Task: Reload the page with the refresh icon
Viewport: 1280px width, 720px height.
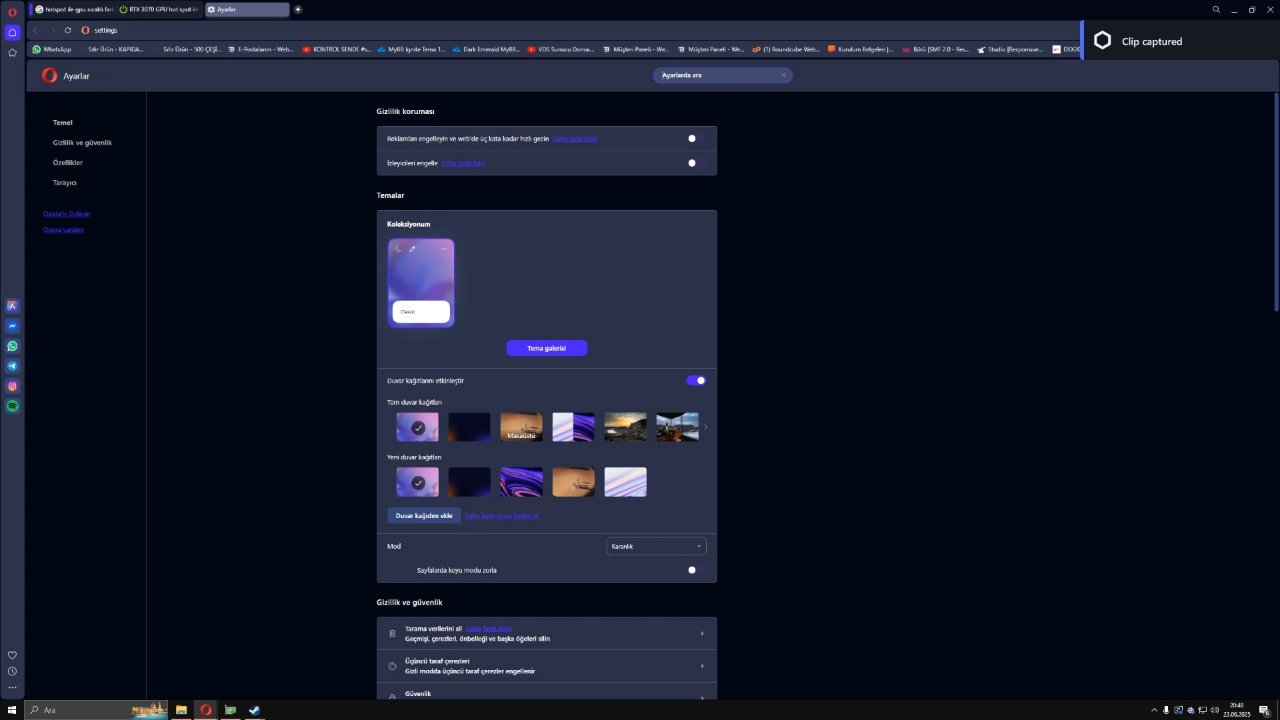Action: point(68,30)
